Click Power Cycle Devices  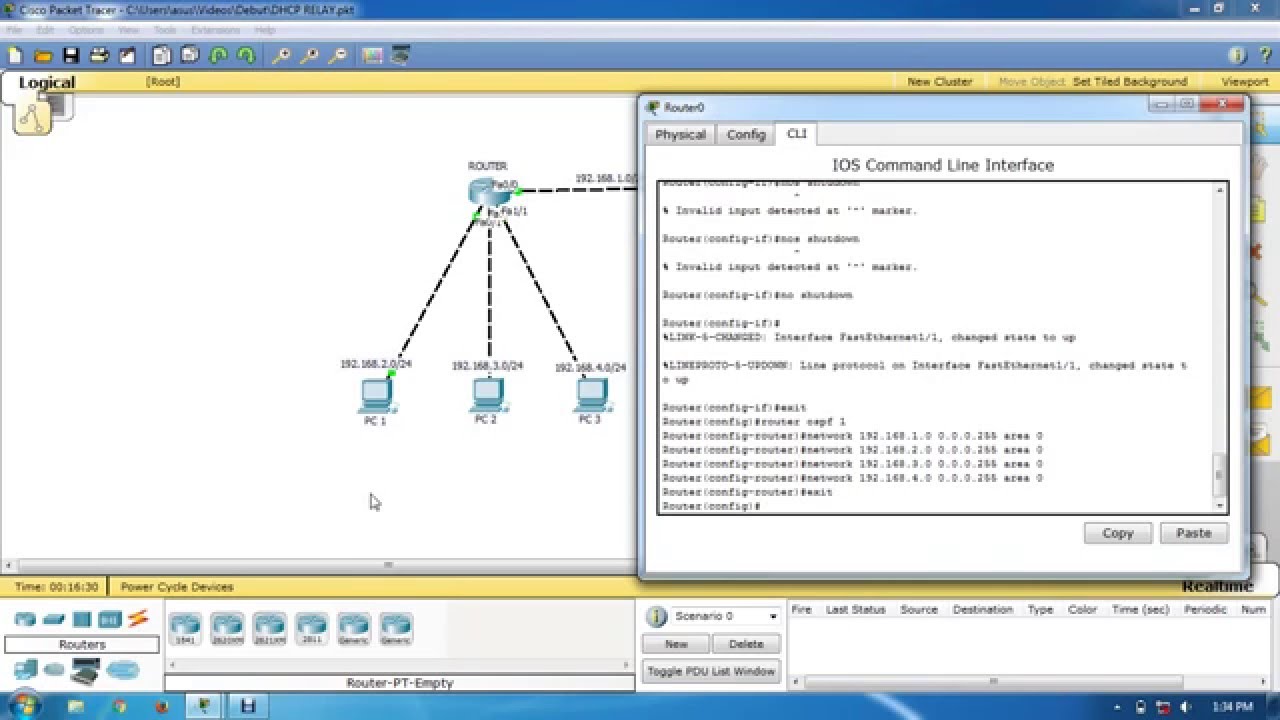point(177,587)
